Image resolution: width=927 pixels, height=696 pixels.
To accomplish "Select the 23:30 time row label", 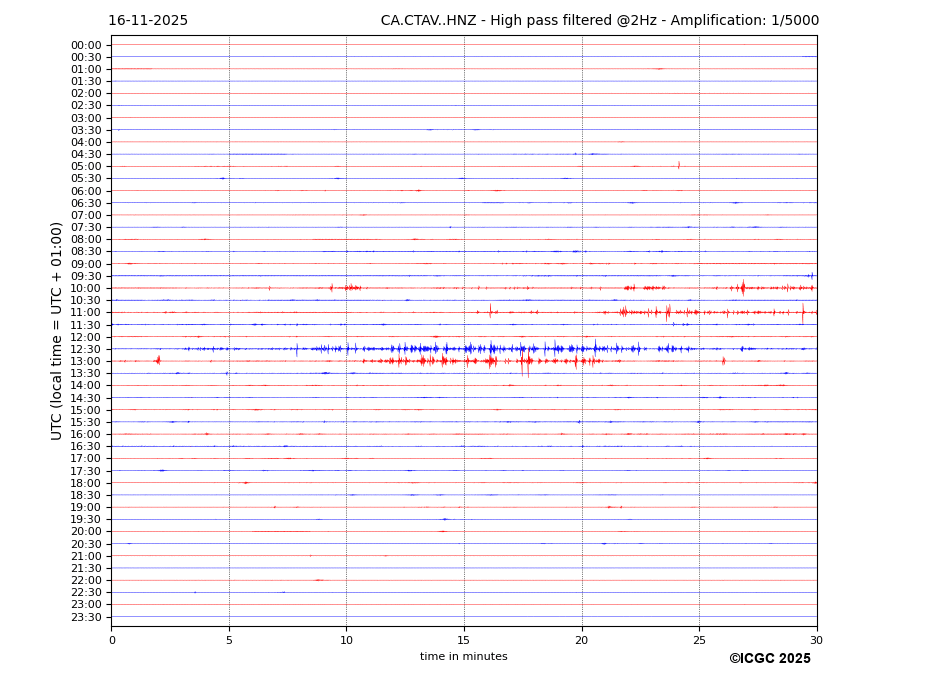I will (86, 617).
